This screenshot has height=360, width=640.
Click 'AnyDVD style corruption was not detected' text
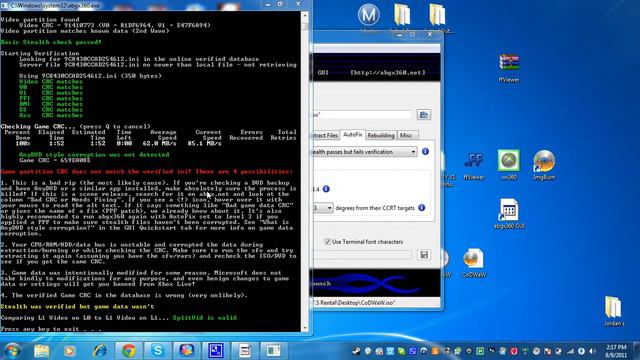click(94, 155)
